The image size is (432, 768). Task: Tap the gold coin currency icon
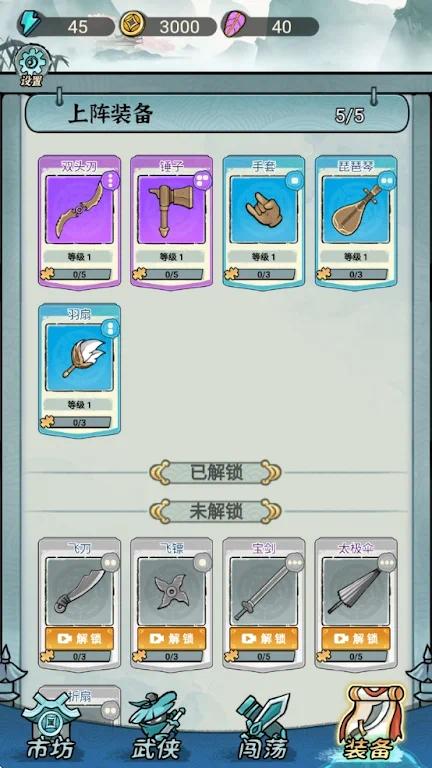(132, 24)
